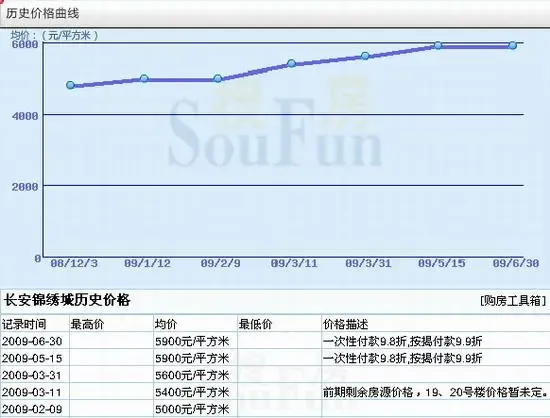Click the 最高价 column header

(x=87, y=324)
